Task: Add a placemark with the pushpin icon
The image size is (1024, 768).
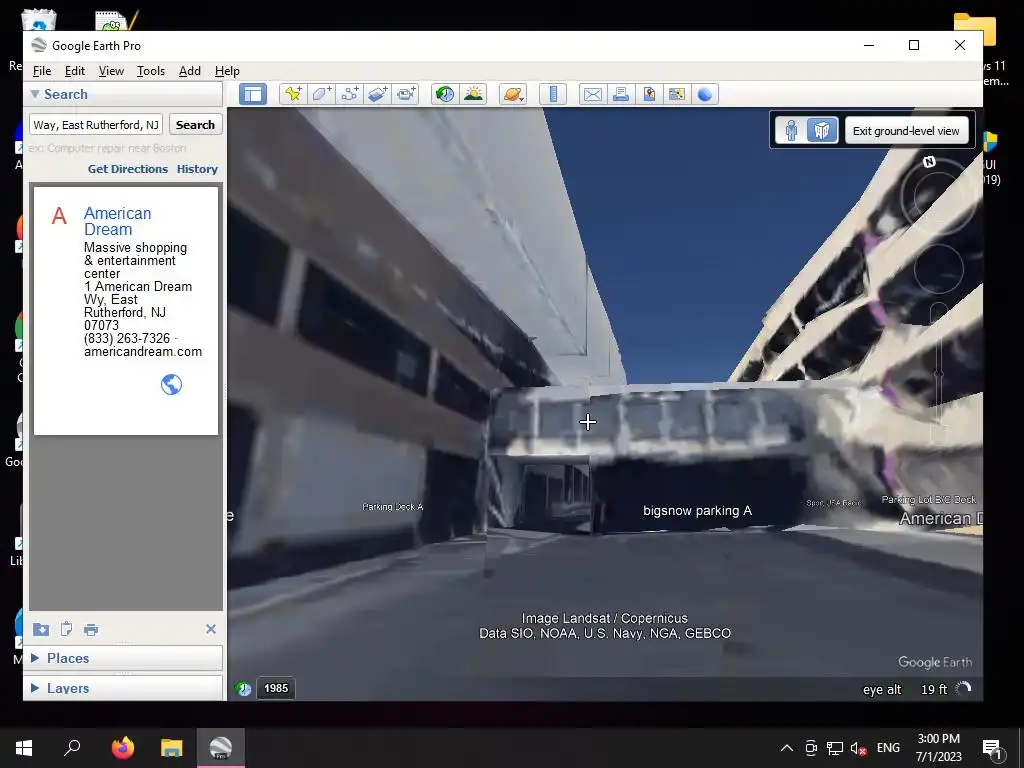Action: pos(293,94)
